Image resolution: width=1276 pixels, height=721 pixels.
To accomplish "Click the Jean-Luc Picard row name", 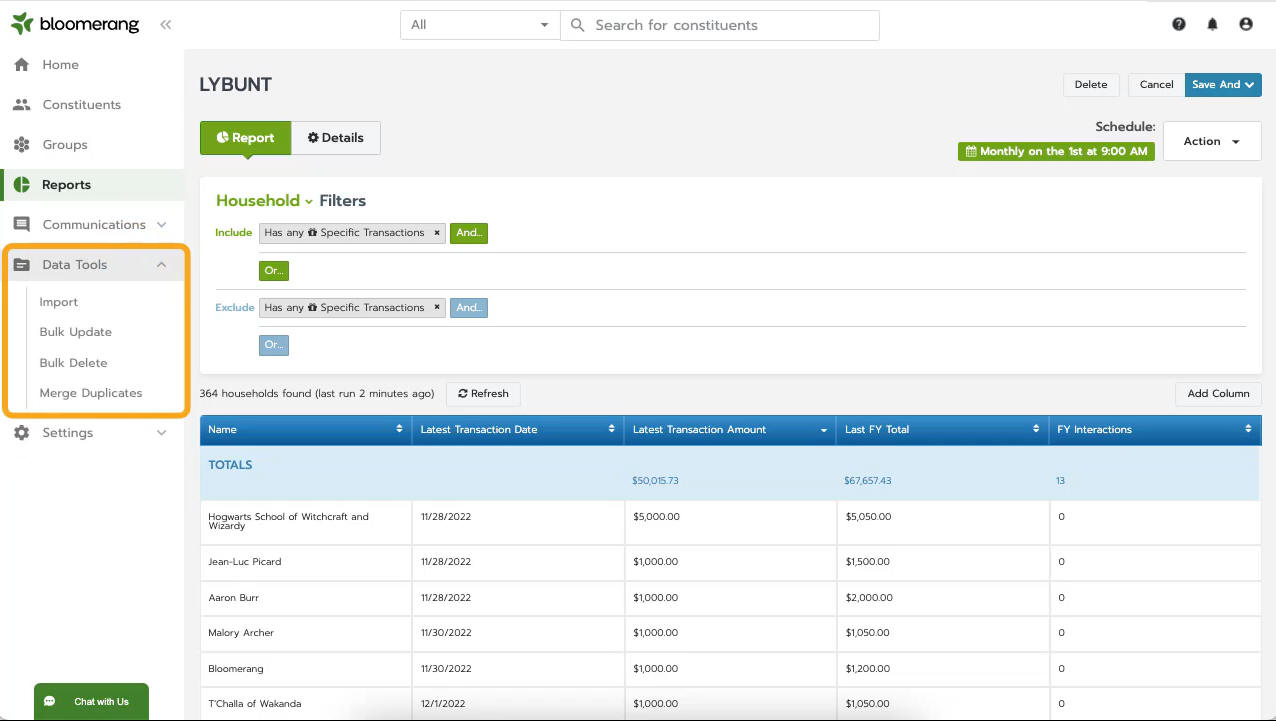I will (244, 562).
